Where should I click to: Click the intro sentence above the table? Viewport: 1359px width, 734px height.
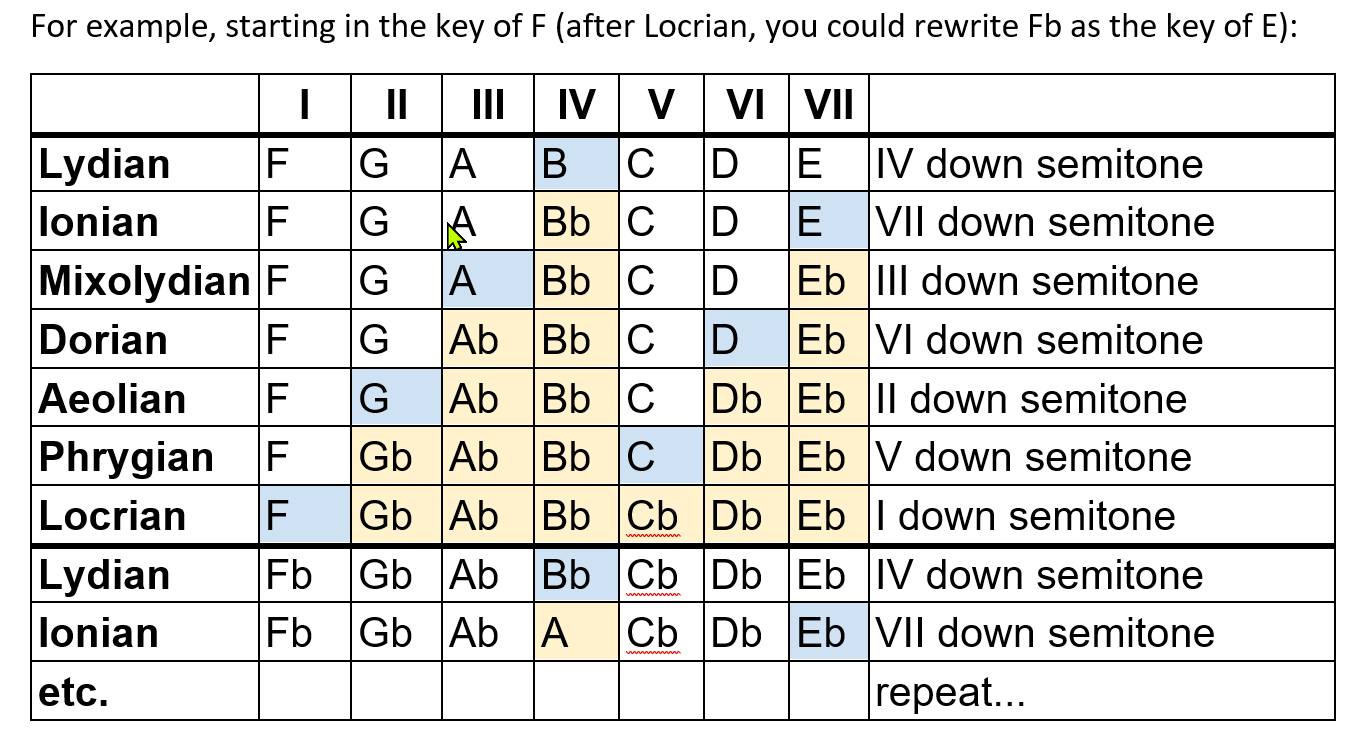664,25
